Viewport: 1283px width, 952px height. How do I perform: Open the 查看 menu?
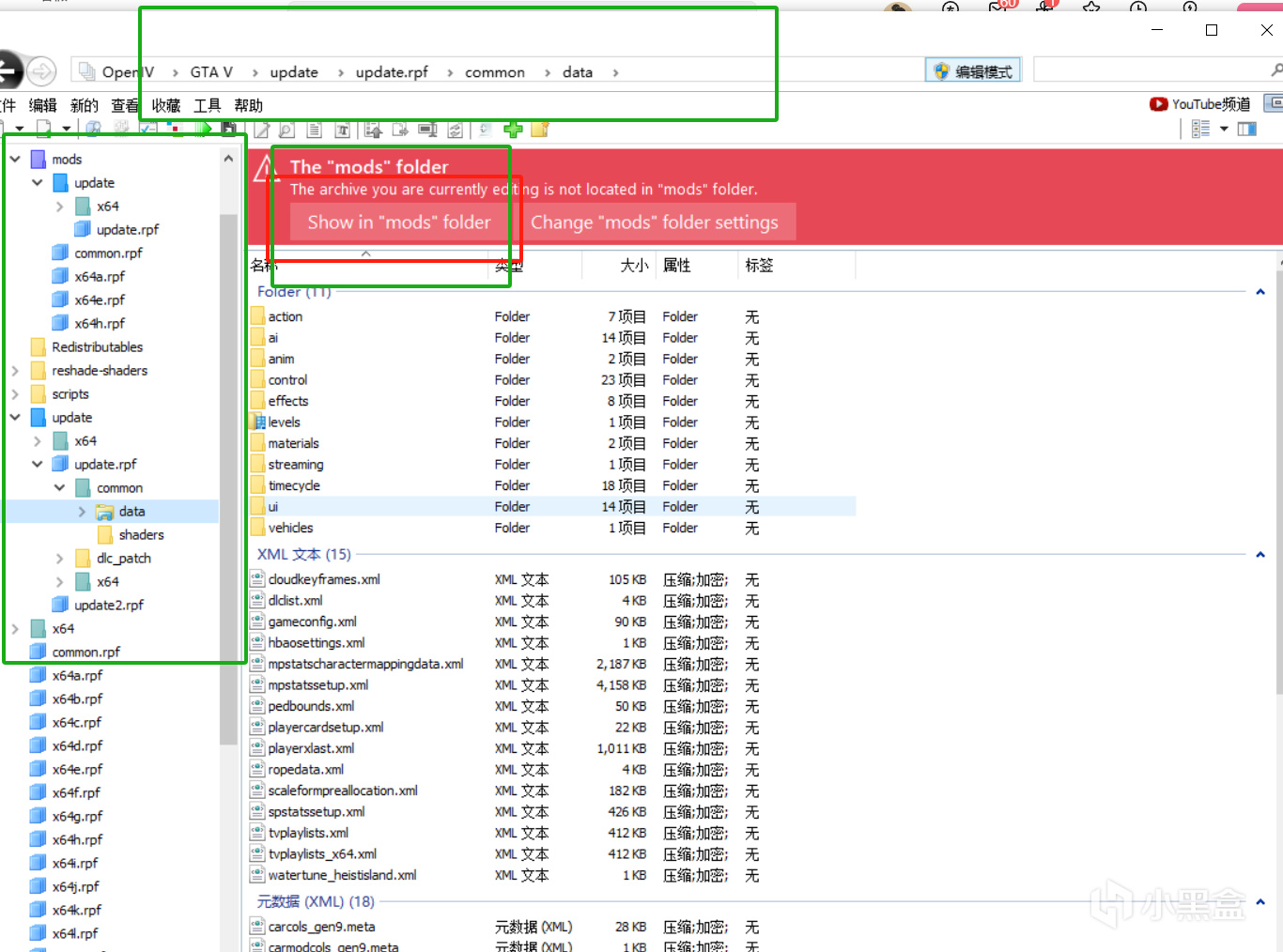tap(125, 105)
